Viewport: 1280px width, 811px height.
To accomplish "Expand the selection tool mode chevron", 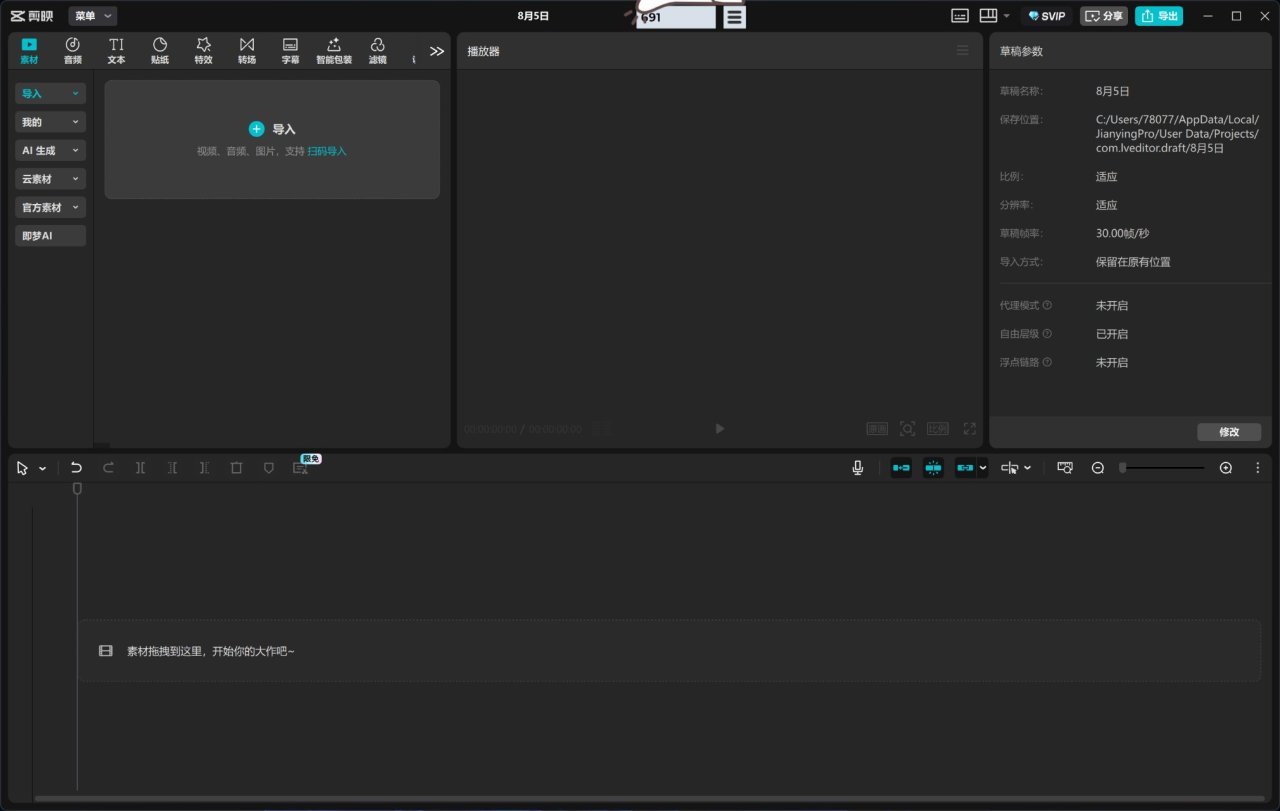I will 42,468.
